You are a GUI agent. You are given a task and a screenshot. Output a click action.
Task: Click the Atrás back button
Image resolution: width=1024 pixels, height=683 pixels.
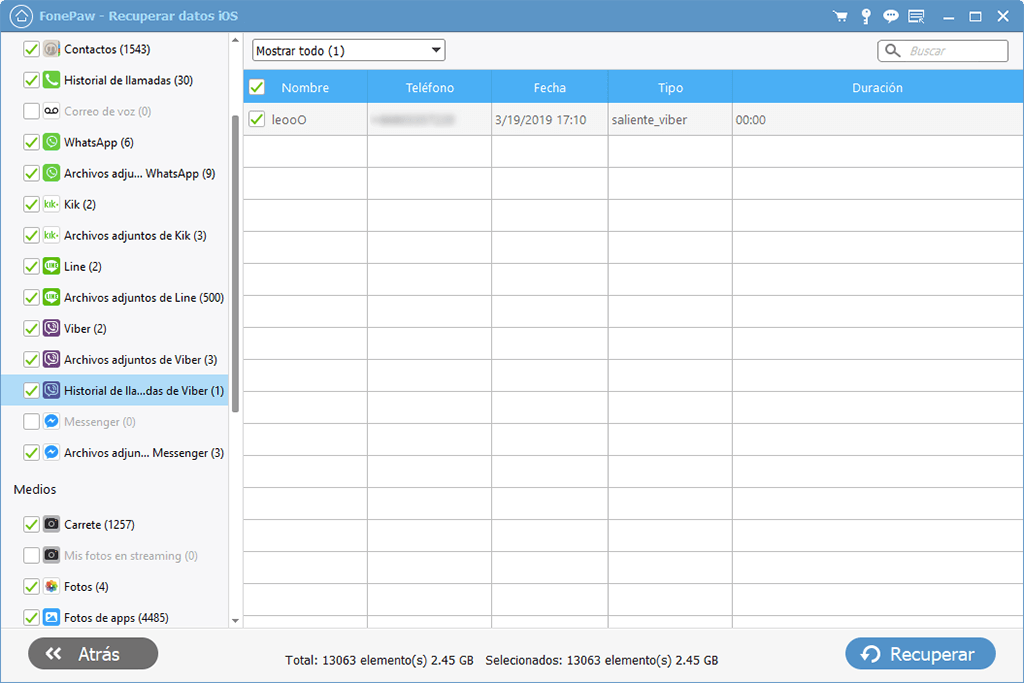(93, 654)
